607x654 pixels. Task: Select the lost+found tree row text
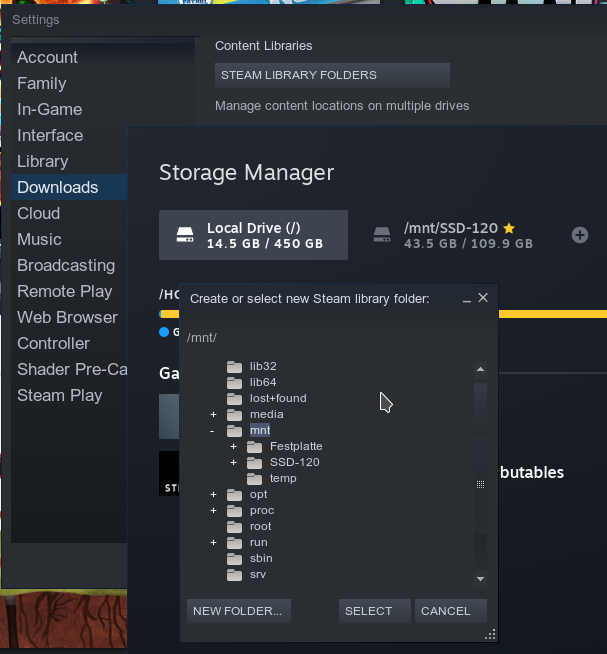[x=278, y=398]
